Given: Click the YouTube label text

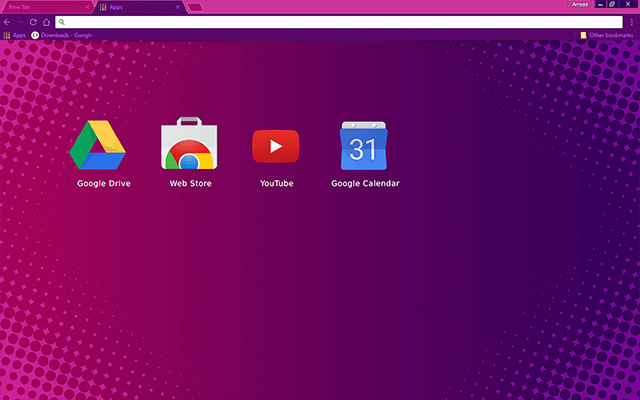Looking at the screenshot, I should coord(276,184).
